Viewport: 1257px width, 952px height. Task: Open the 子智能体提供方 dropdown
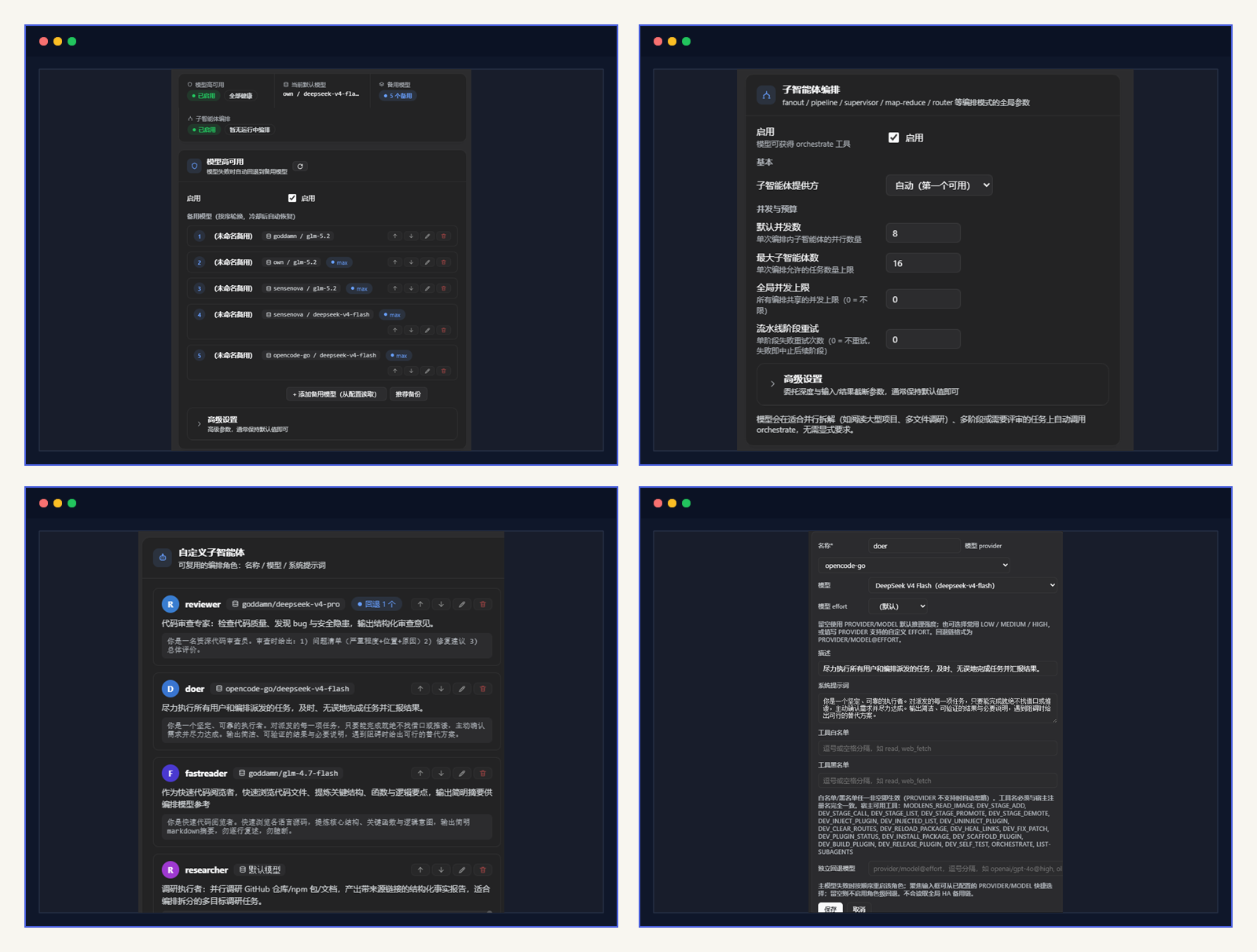[940, 185]
